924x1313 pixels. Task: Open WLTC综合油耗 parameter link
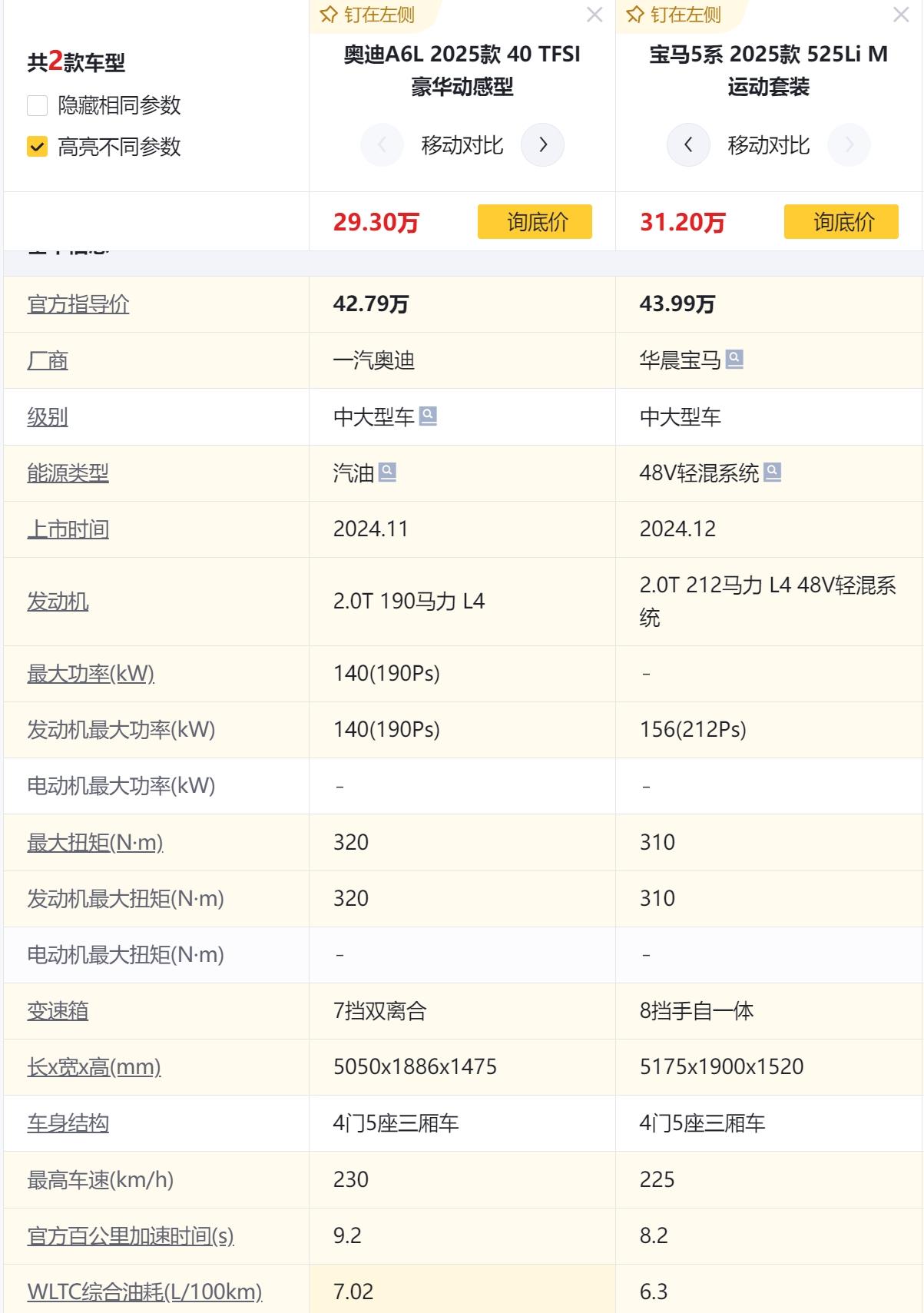tap(144, 1292)
